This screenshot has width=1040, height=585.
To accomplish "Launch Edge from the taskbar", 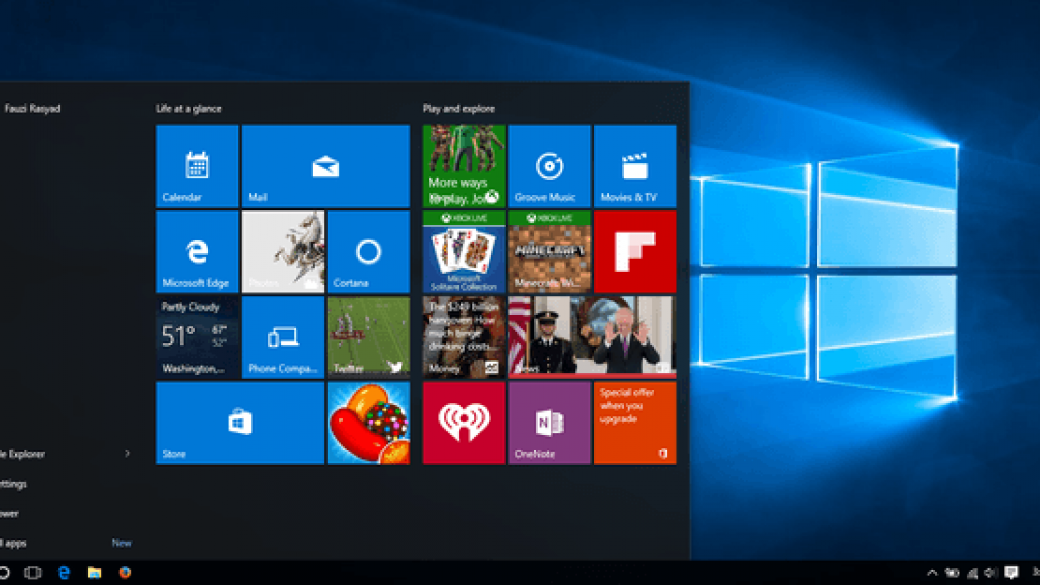I will 64,572.
